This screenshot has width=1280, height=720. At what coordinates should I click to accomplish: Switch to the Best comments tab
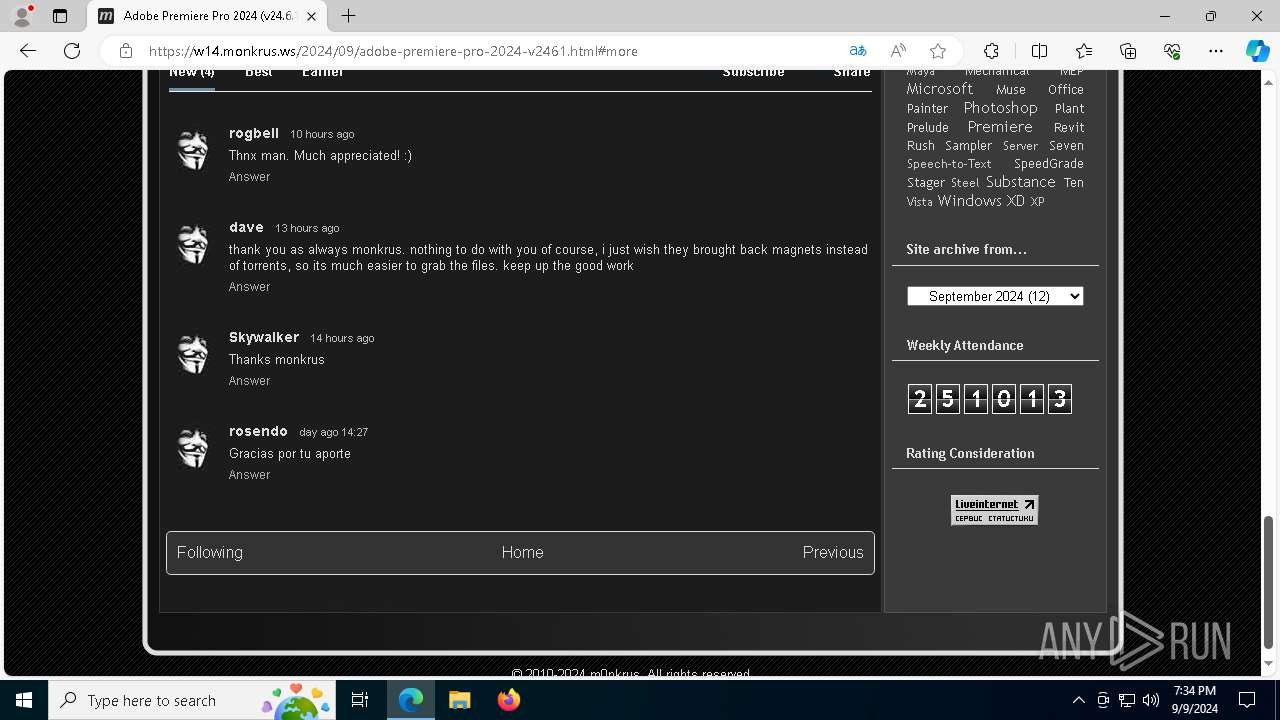click(x=259, y=73)
